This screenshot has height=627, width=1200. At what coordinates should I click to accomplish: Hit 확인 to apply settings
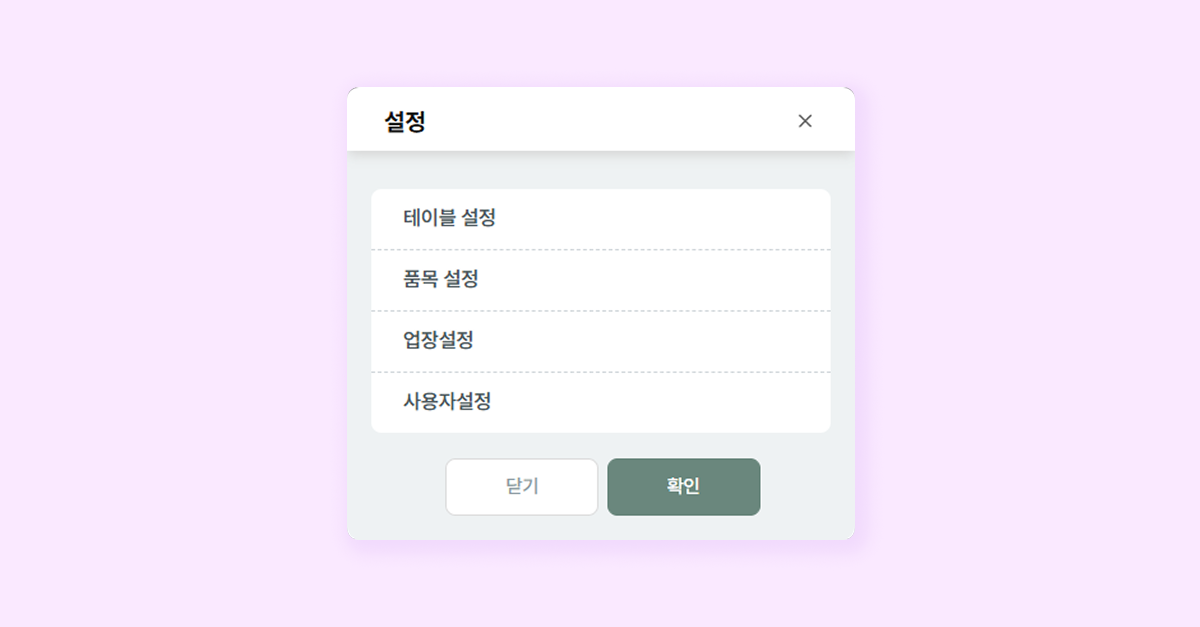[683, 487]
